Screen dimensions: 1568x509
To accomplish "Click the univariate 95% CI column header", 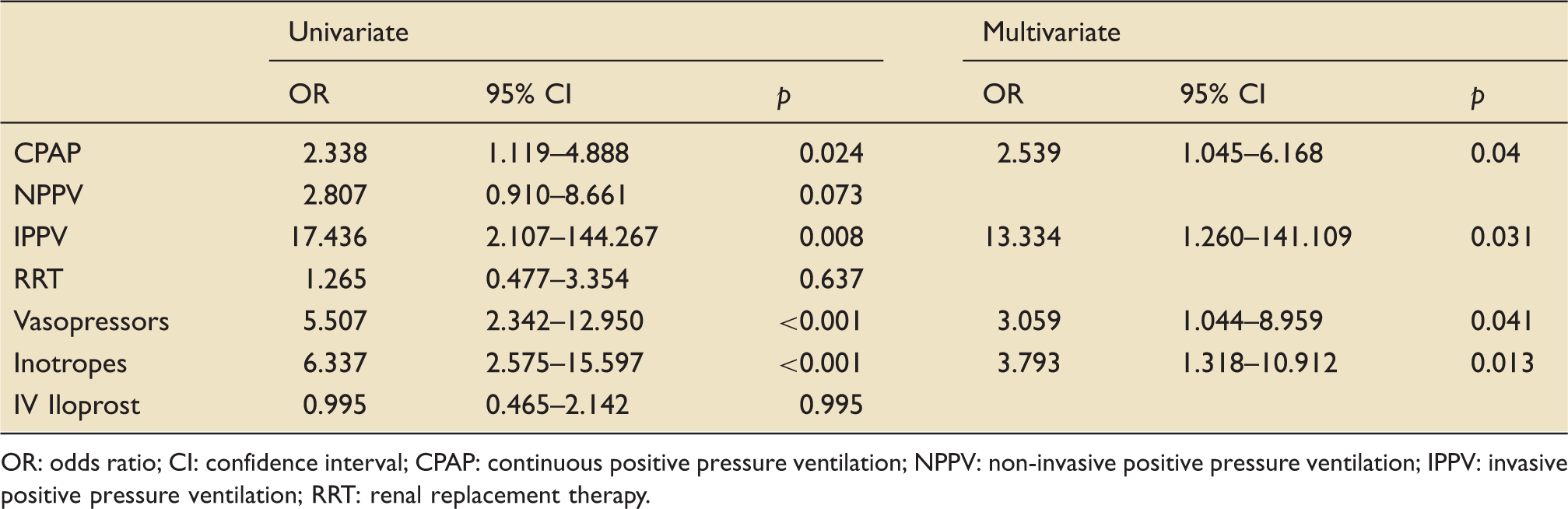I will click(529, 94).
